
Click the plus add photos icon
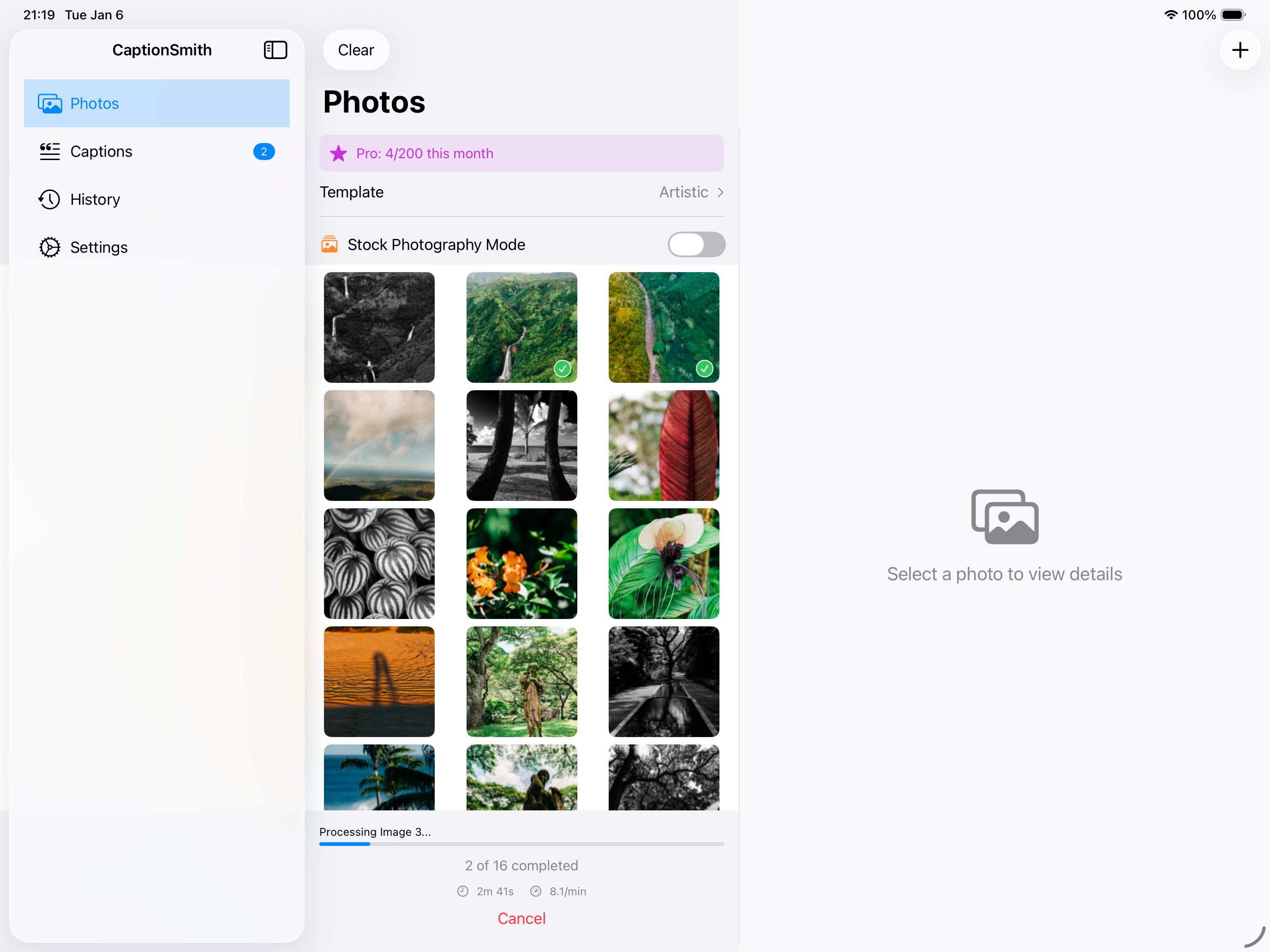(x=1240, y=50)
